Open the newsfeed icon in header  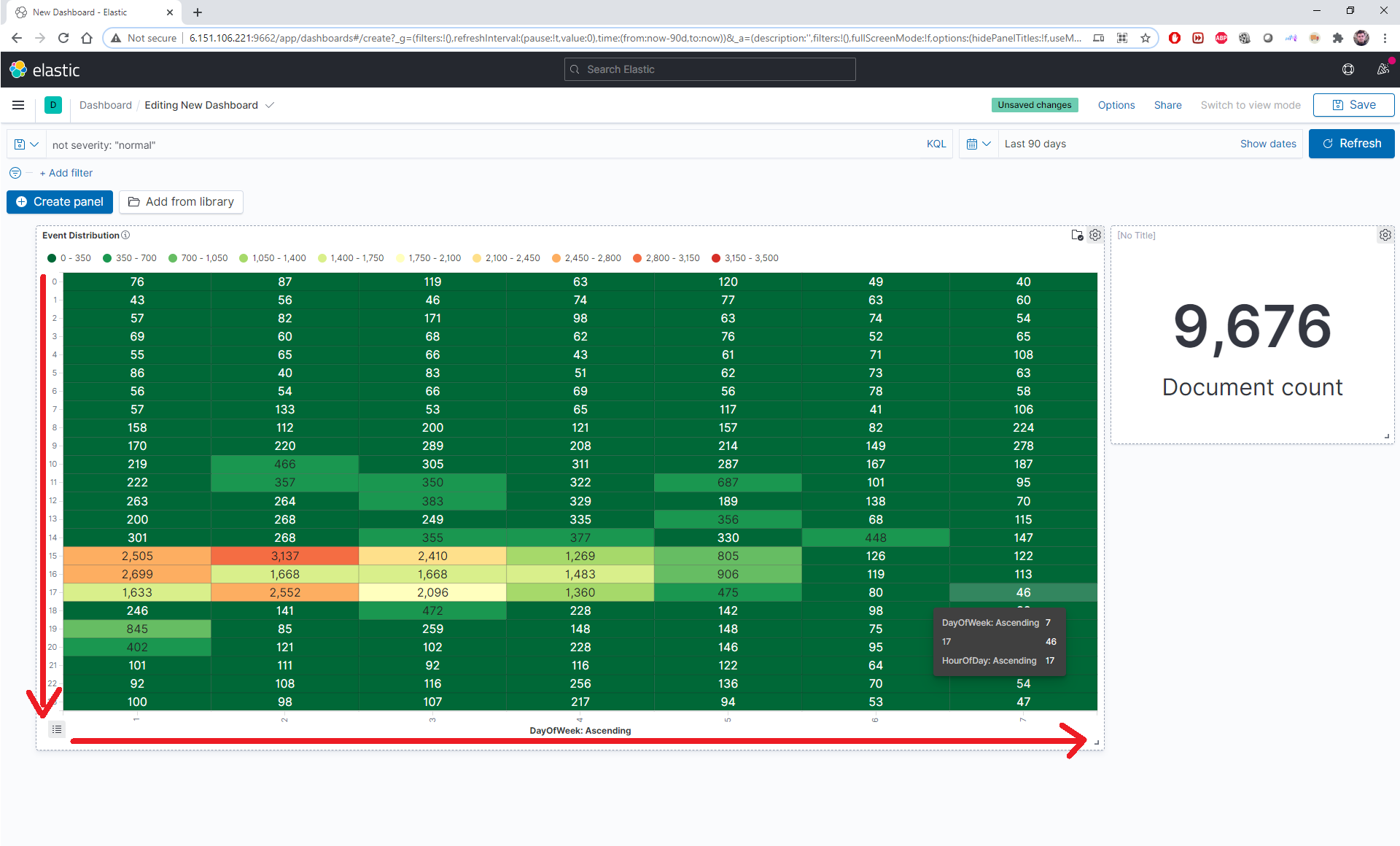(x=1382, y=69)
